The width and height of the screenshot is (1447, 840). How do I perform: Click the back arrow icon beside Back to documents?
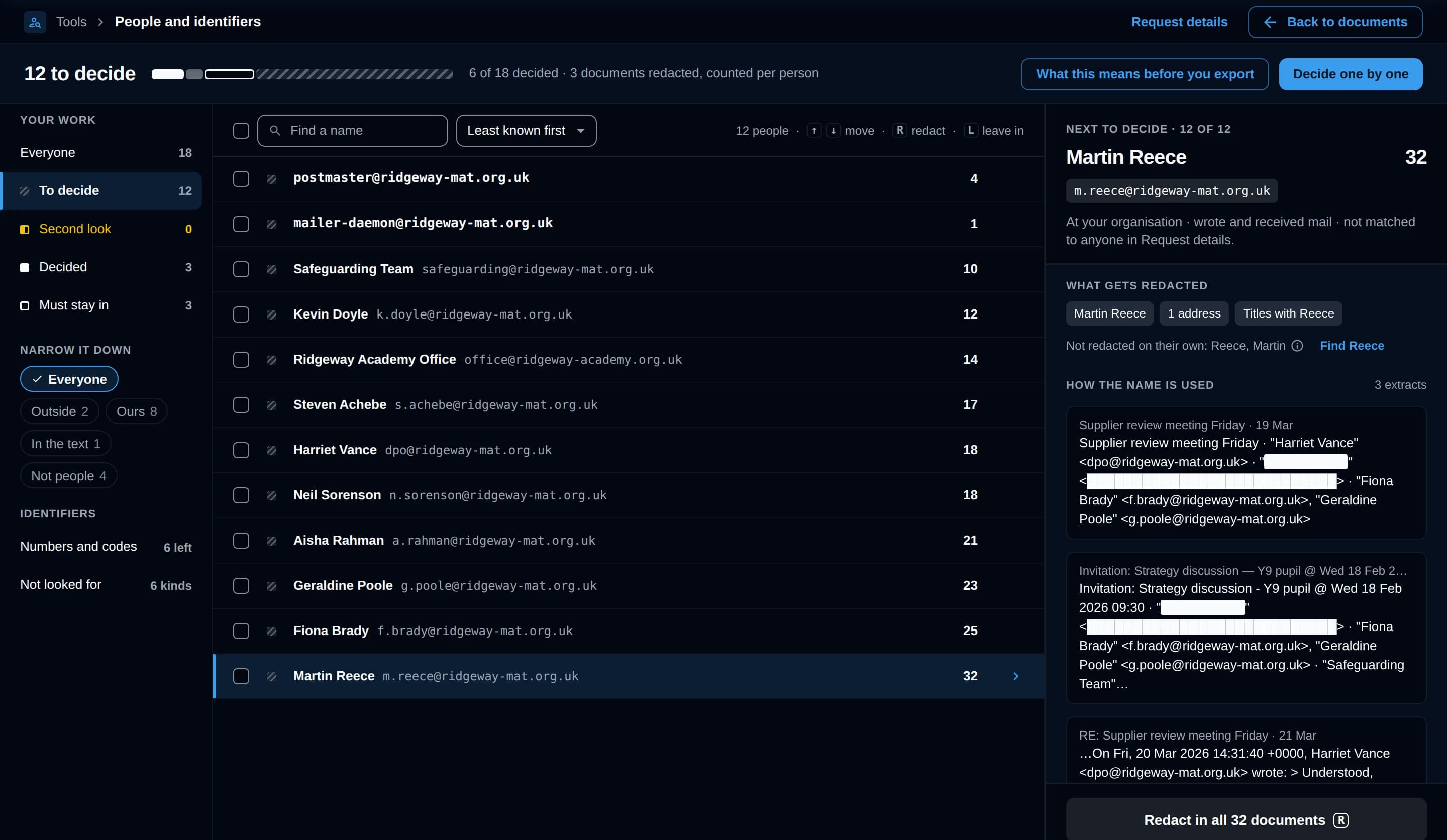(1270, 22)
